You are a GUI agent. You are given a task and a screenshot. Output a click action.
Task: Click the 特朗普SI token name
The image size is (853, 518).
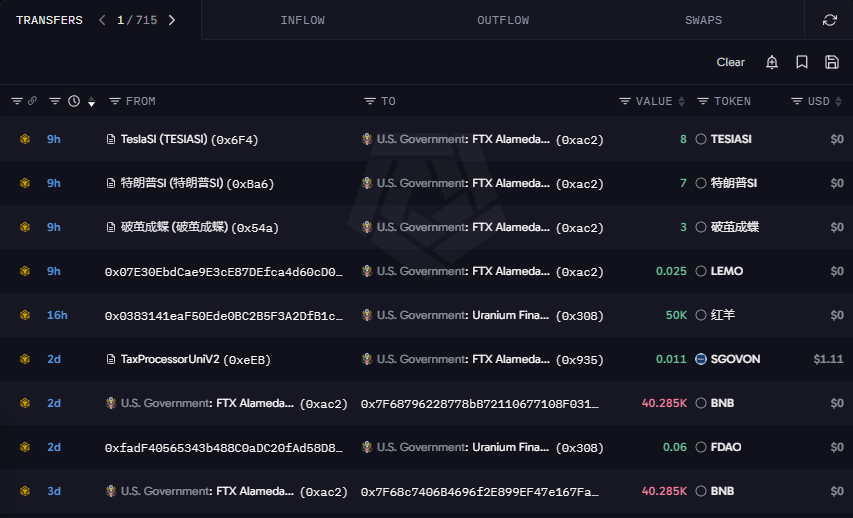[734, 183]
